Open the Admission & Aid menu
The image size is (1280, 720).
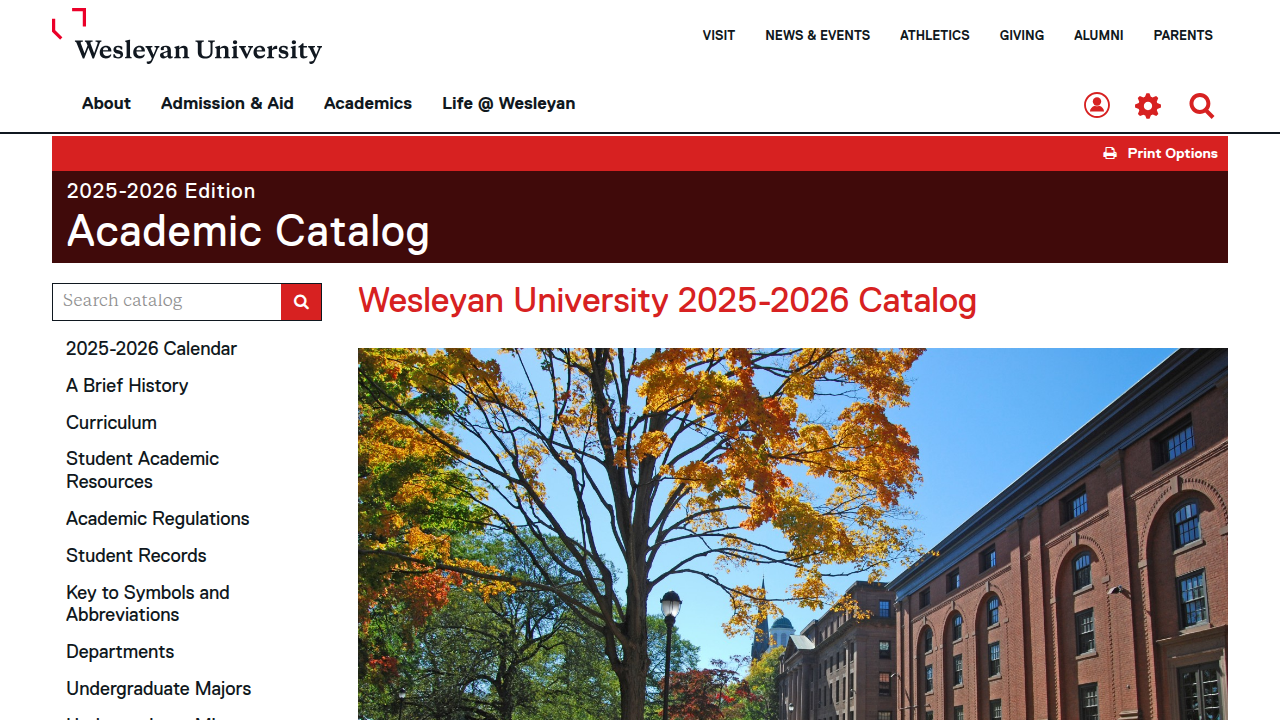tap(227, 103)
